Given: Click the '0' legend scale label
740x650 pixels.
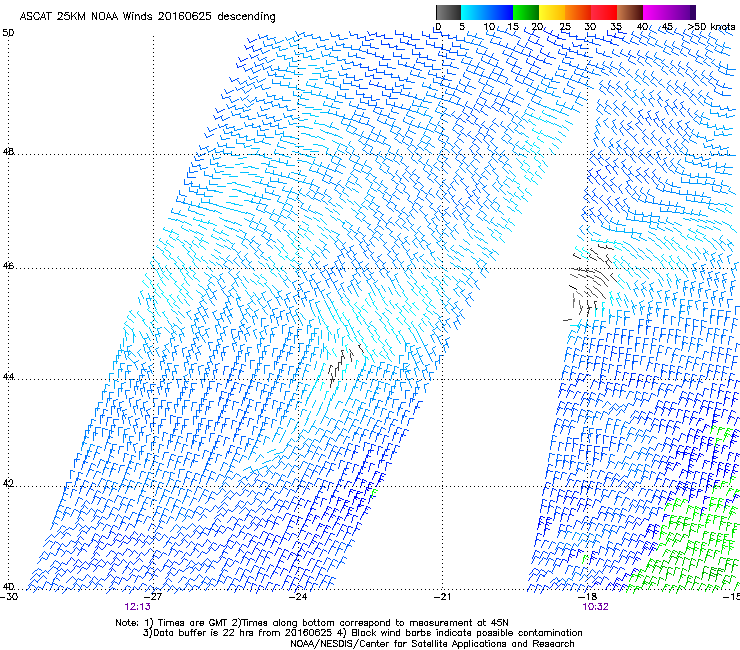Looking at the screenshot, I should point(438,27).
